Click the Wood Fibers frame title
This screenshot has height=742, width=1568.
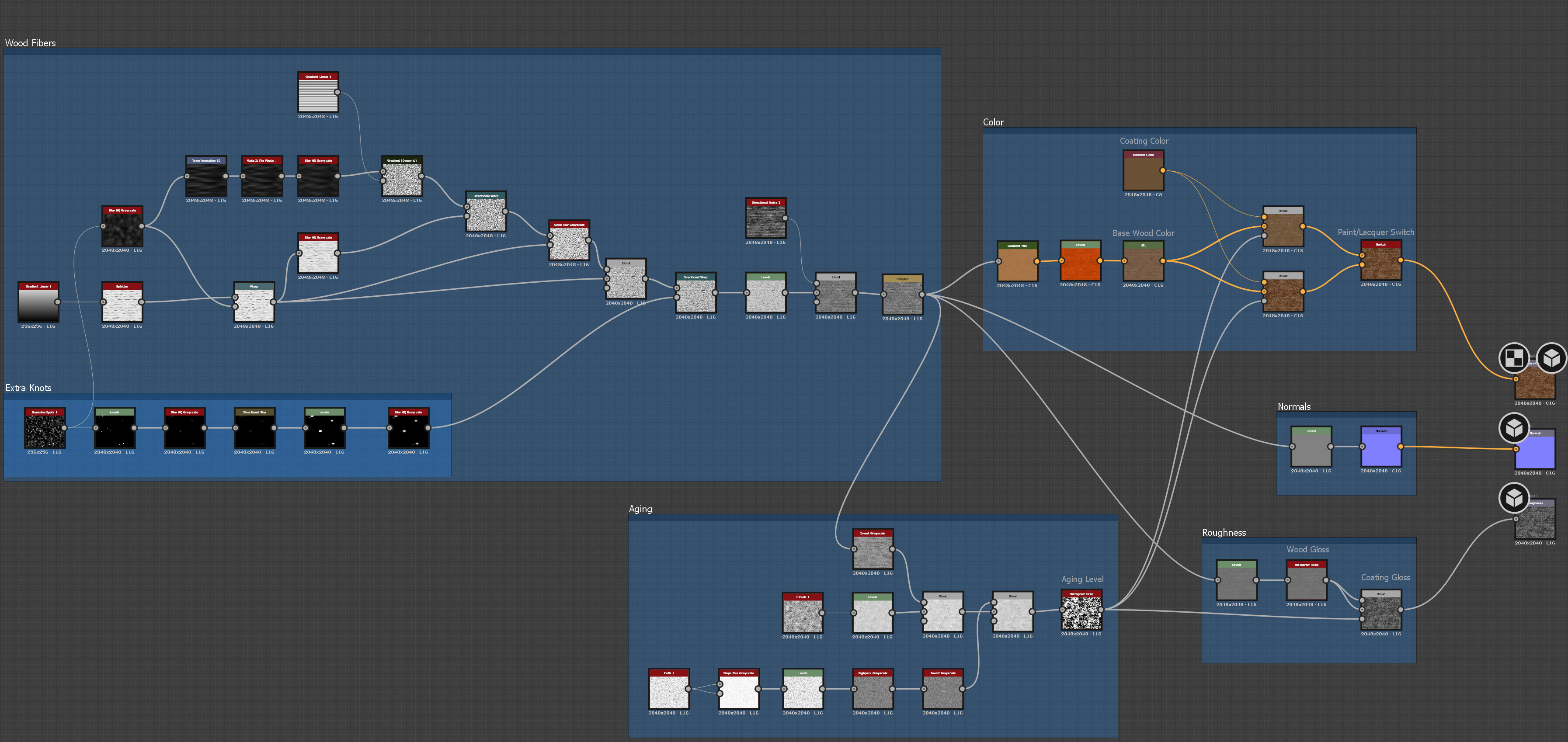pos(31,43)
